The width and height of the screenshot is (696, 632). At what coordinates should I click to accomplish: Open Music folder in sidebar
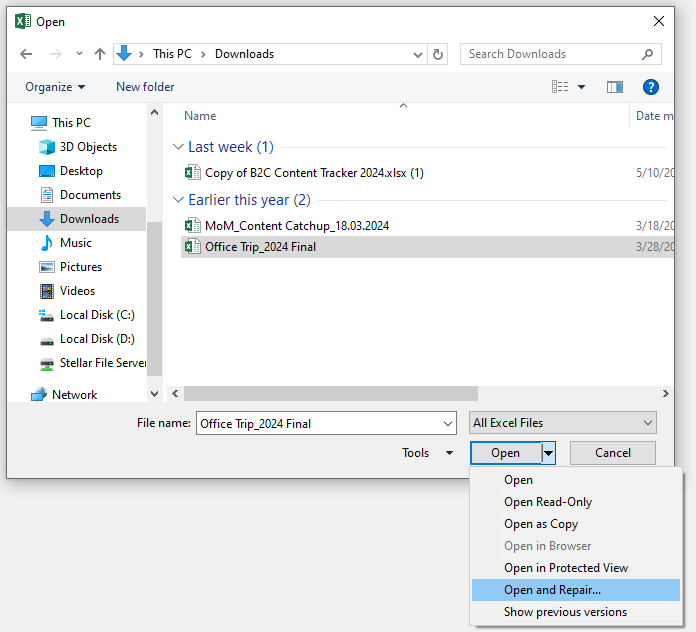click(75, 243)
